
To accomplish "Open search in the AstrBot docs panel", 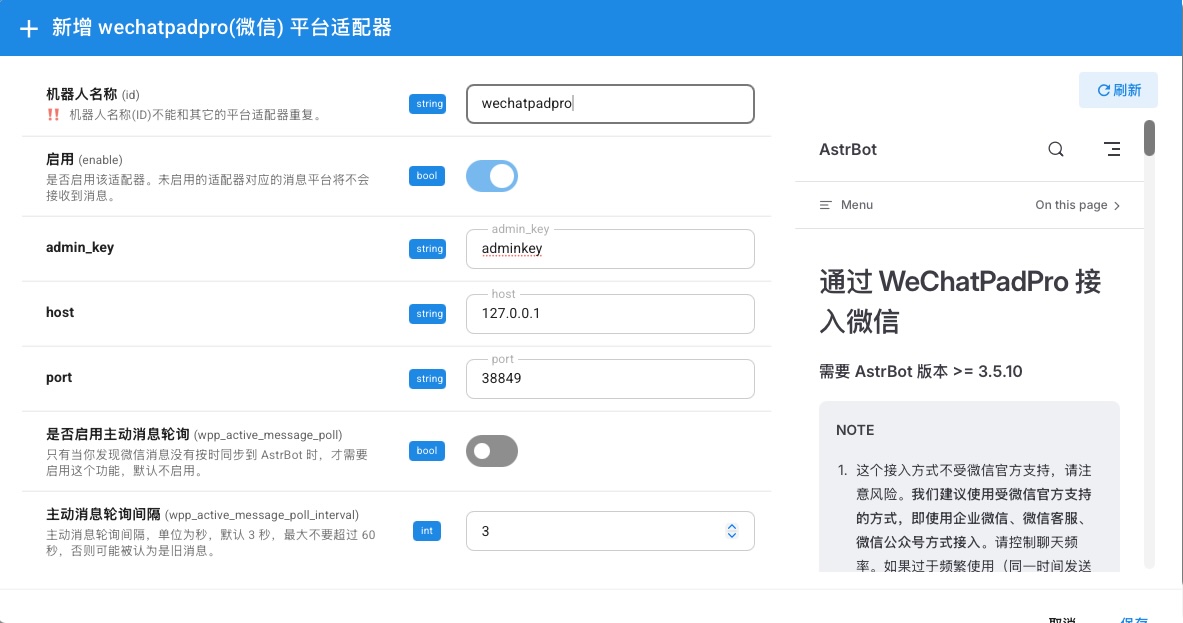I will coord(1055,149).
